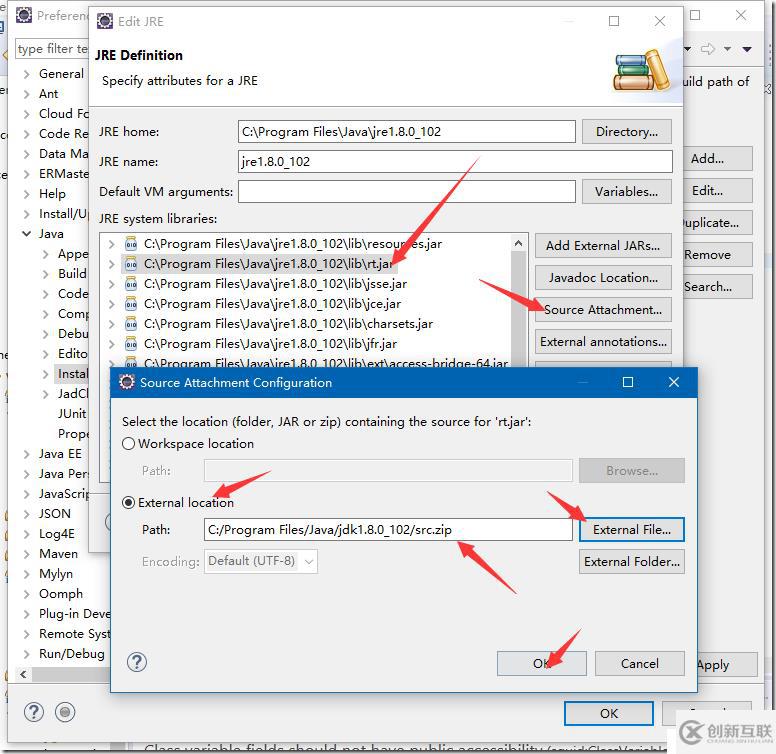Collapse the Java node in Preferences tree
Screen dimensions: 776x754
pyautogui.click(x=26, y=234)
